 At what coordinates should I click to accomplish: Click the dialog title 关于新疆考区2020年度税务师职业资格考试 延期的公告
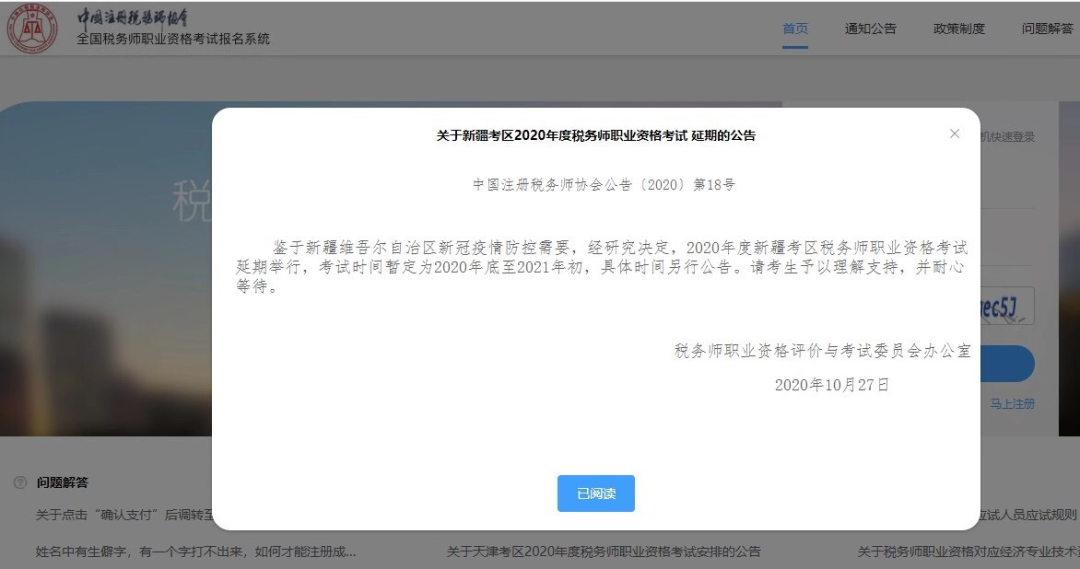[x=596, y=136]
